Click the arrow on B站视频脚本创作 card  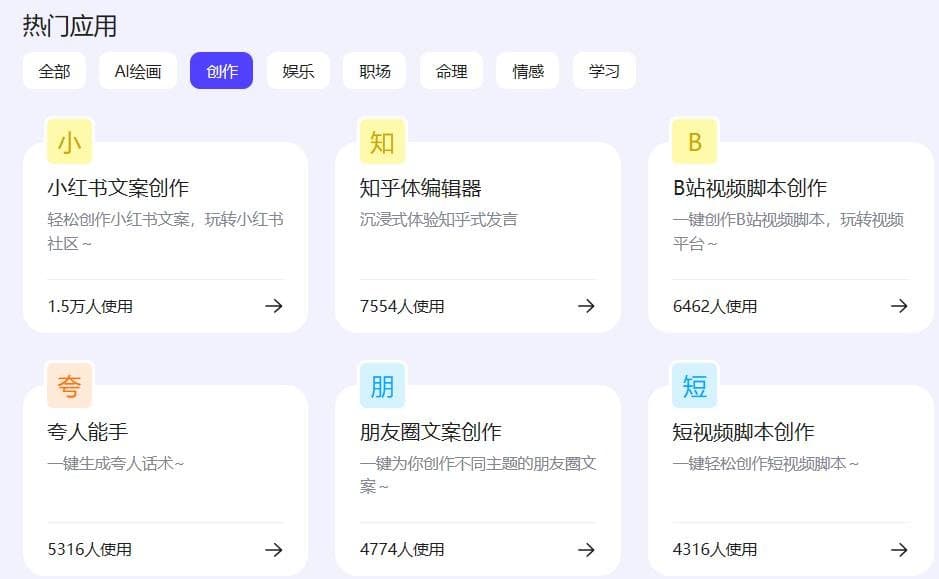click(x=897, y=306)
